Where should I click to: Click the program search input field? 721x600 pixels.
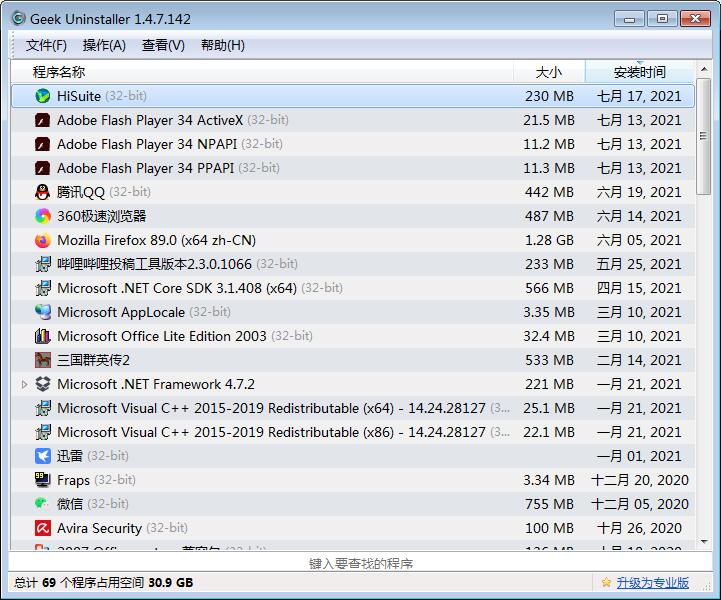point(360,563)
